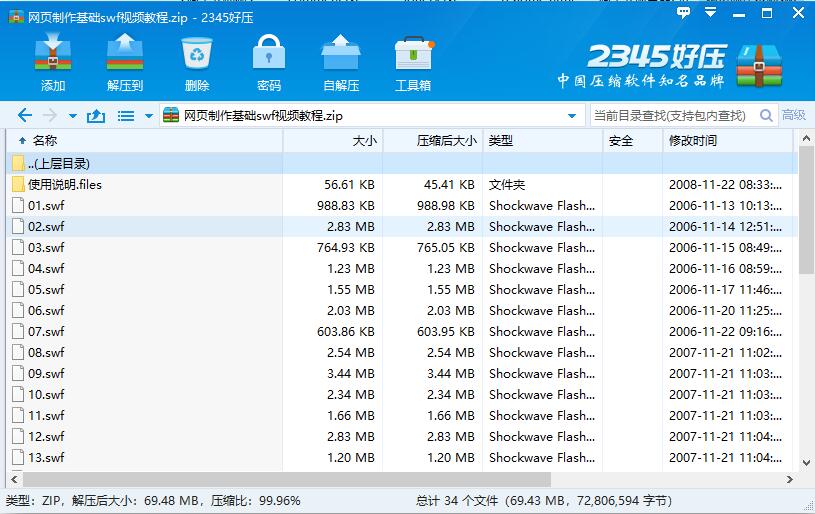The width and height of the screenshot is (815, 514).
Task: Sort by the 修改时间 column header
Action: [728, 140]
